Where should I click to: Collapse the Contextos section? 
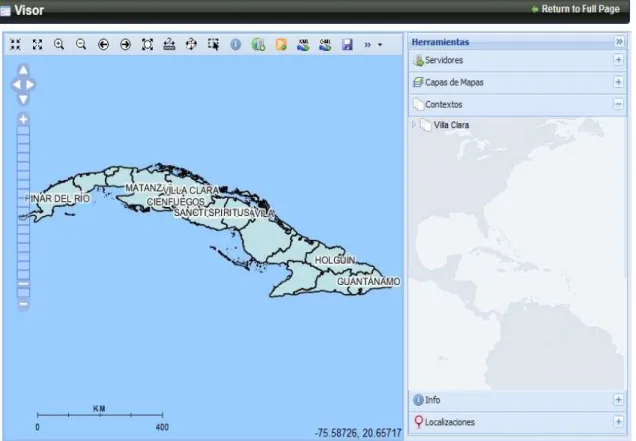pyautogui.click(x=618, y=104)
